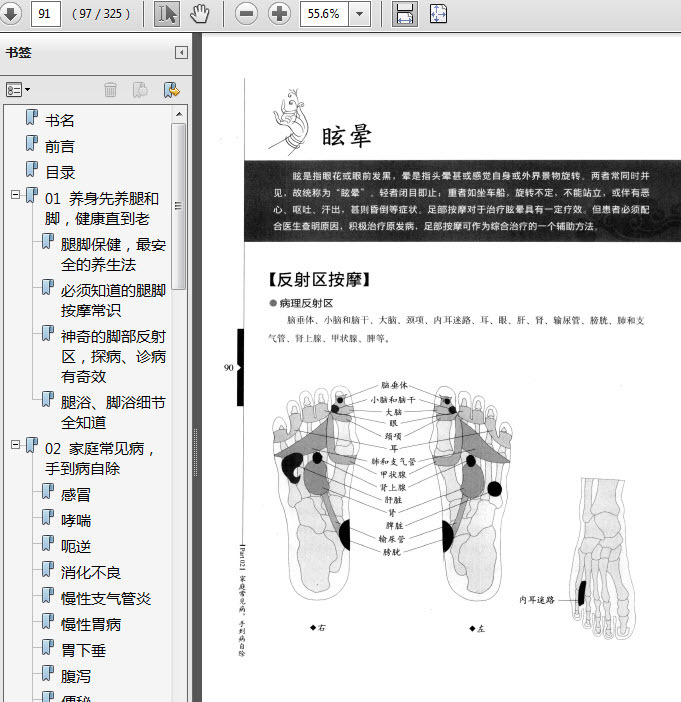Open bookmark 神奇的脚部反射区

113,356
